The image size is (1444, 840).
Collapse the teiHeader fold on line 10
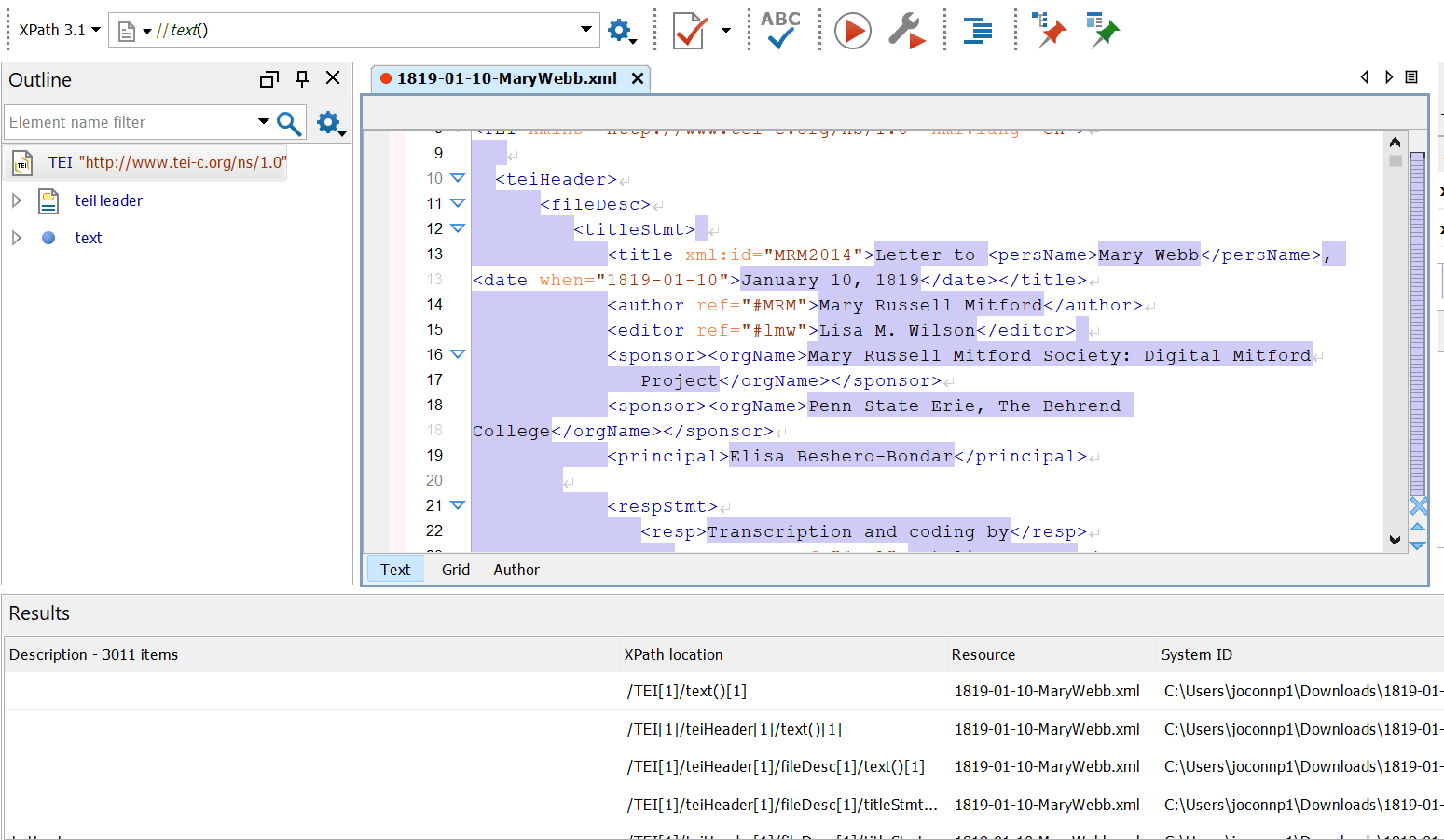point(458,177)
